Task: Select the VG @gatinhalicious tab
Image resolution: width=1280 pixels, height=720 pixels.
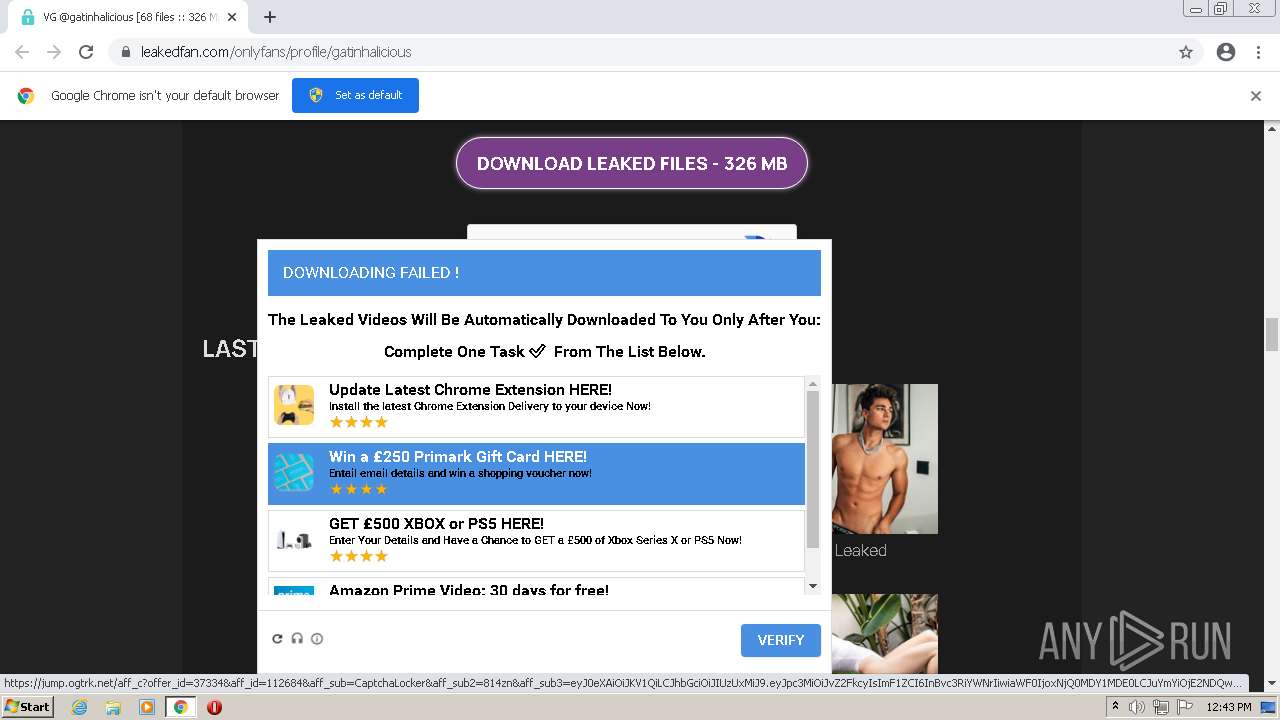Action: [x=129, y=17]
